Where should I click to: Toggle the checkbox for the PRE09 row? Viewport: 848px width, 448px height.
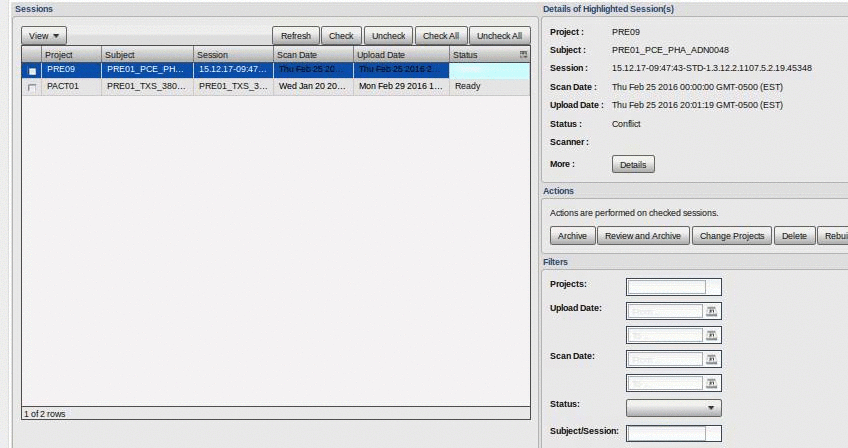pos(32,71)
